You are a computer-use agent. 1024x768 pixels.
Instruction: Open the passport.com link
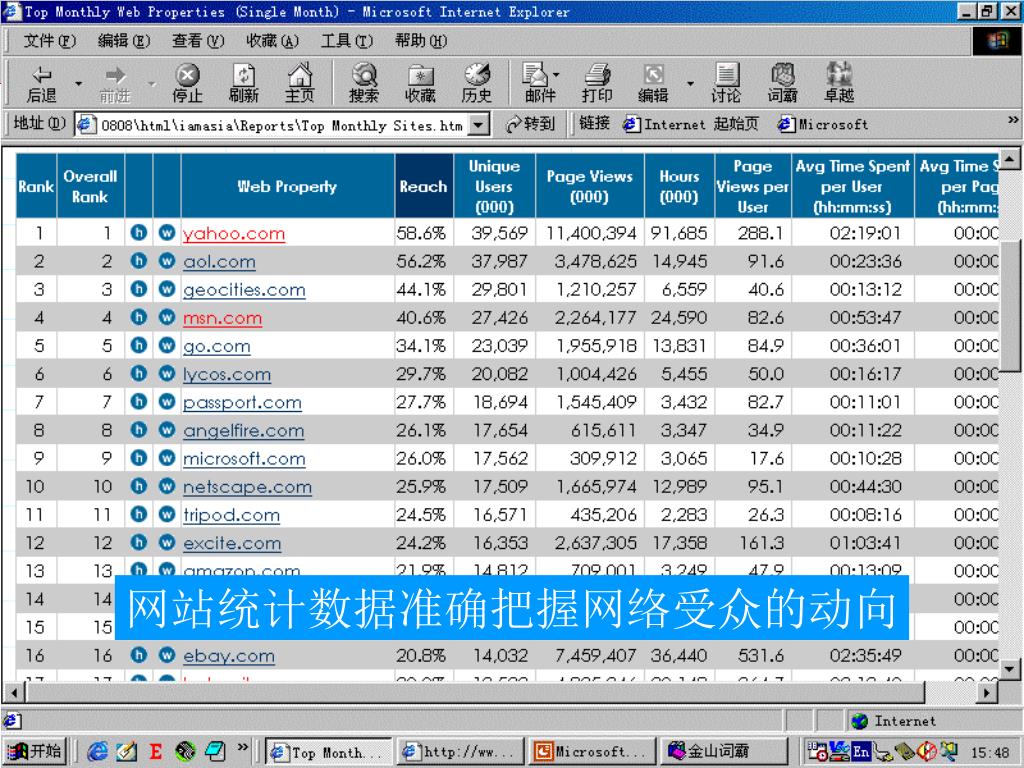click(242, 402)
